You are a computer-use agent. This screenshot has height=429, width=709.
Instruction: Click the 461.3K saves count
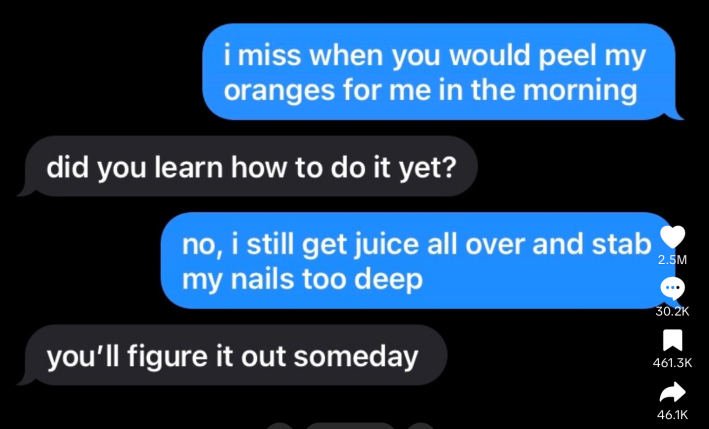[672, 363]
